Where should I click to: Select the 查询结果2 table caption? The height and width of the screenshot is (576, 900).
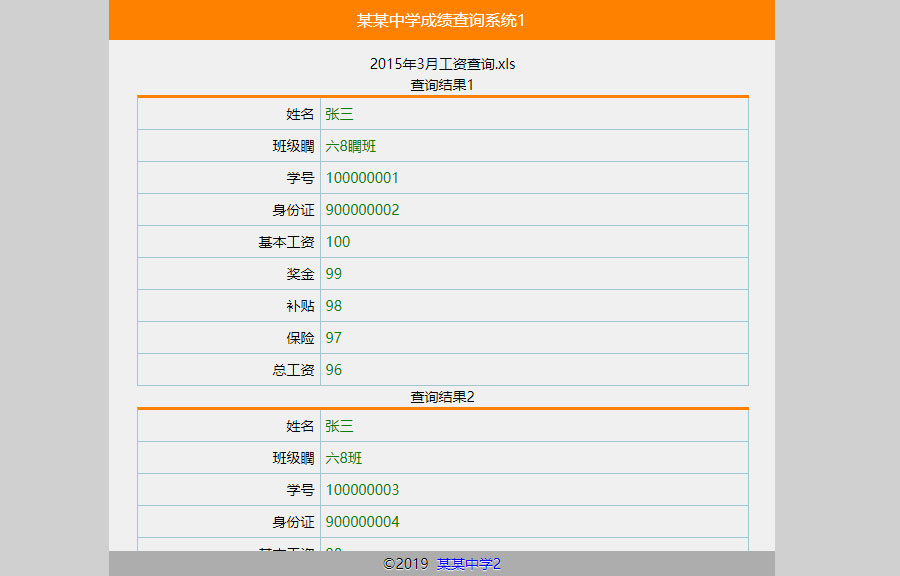442,397
